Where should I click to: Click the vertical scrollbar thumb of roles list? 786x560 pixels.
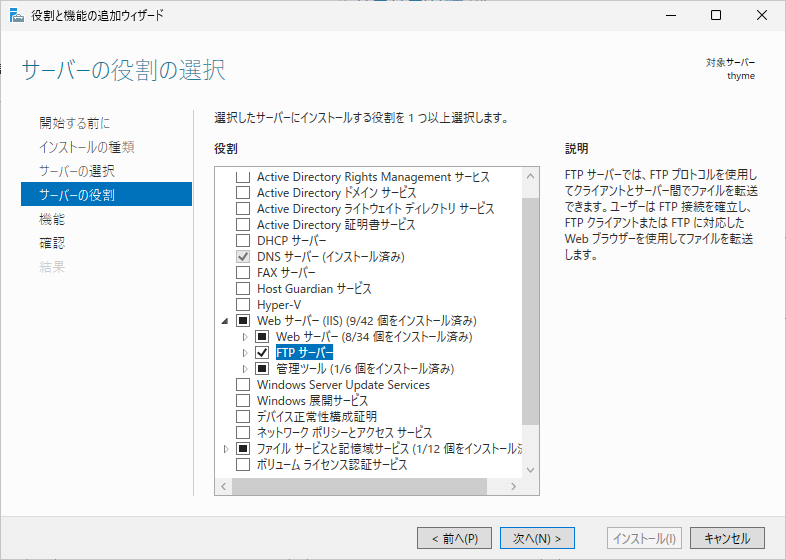coord(530,311)
